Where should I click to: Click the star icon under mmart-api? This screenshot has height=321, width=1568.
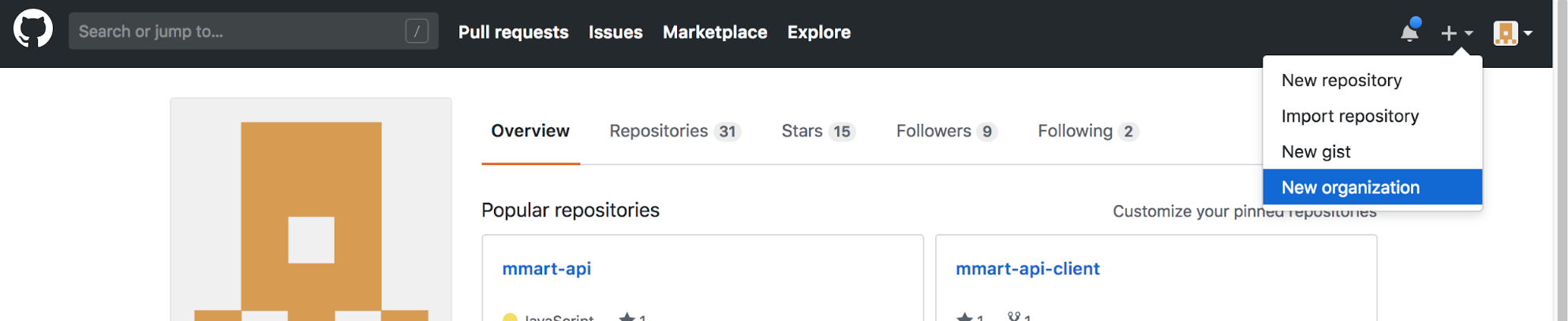(627, 316)
